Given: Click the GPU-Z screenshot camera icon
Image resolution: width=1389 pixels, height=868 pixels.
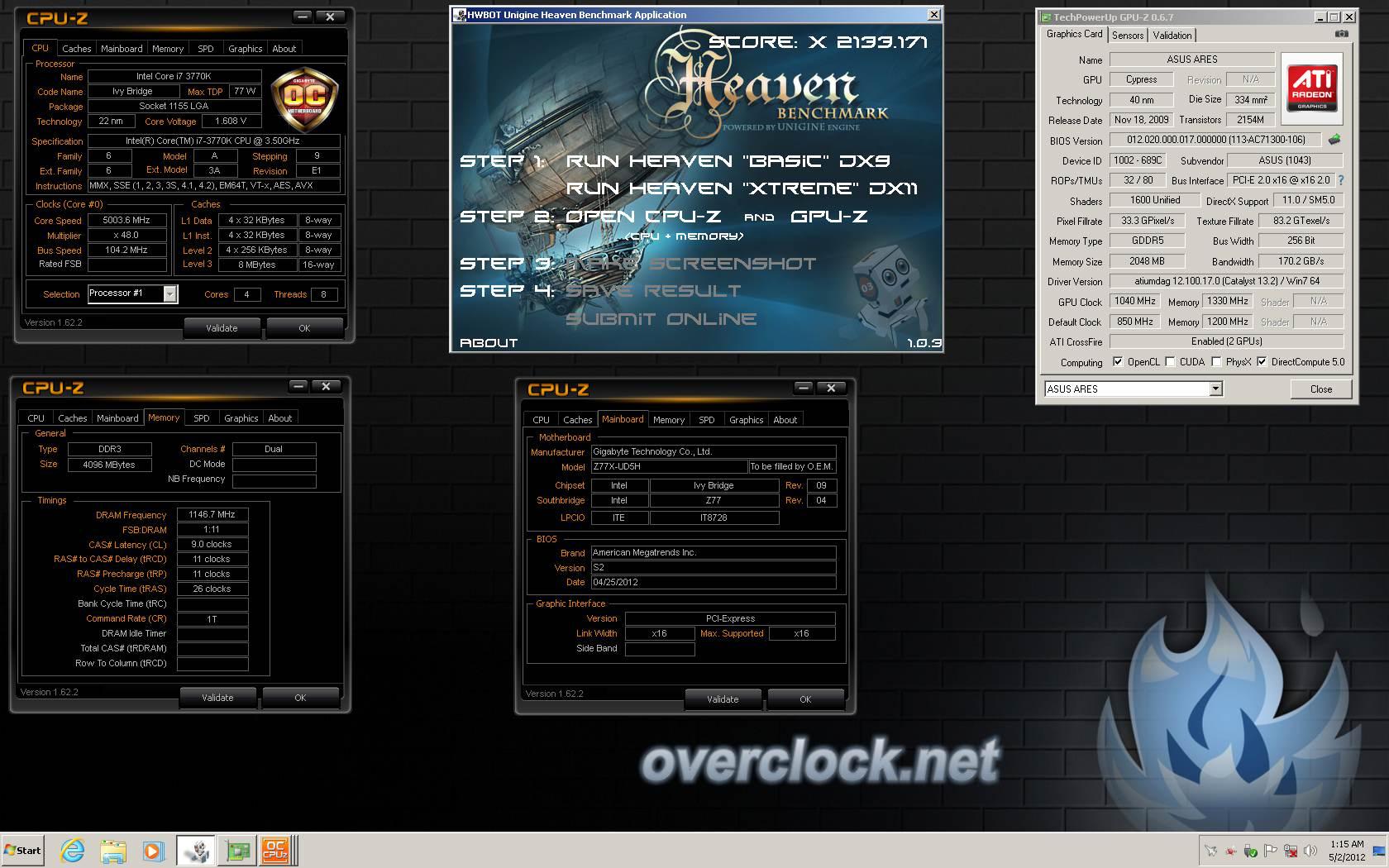Looking at the screenshot, I should click(x=1342, y=34).
